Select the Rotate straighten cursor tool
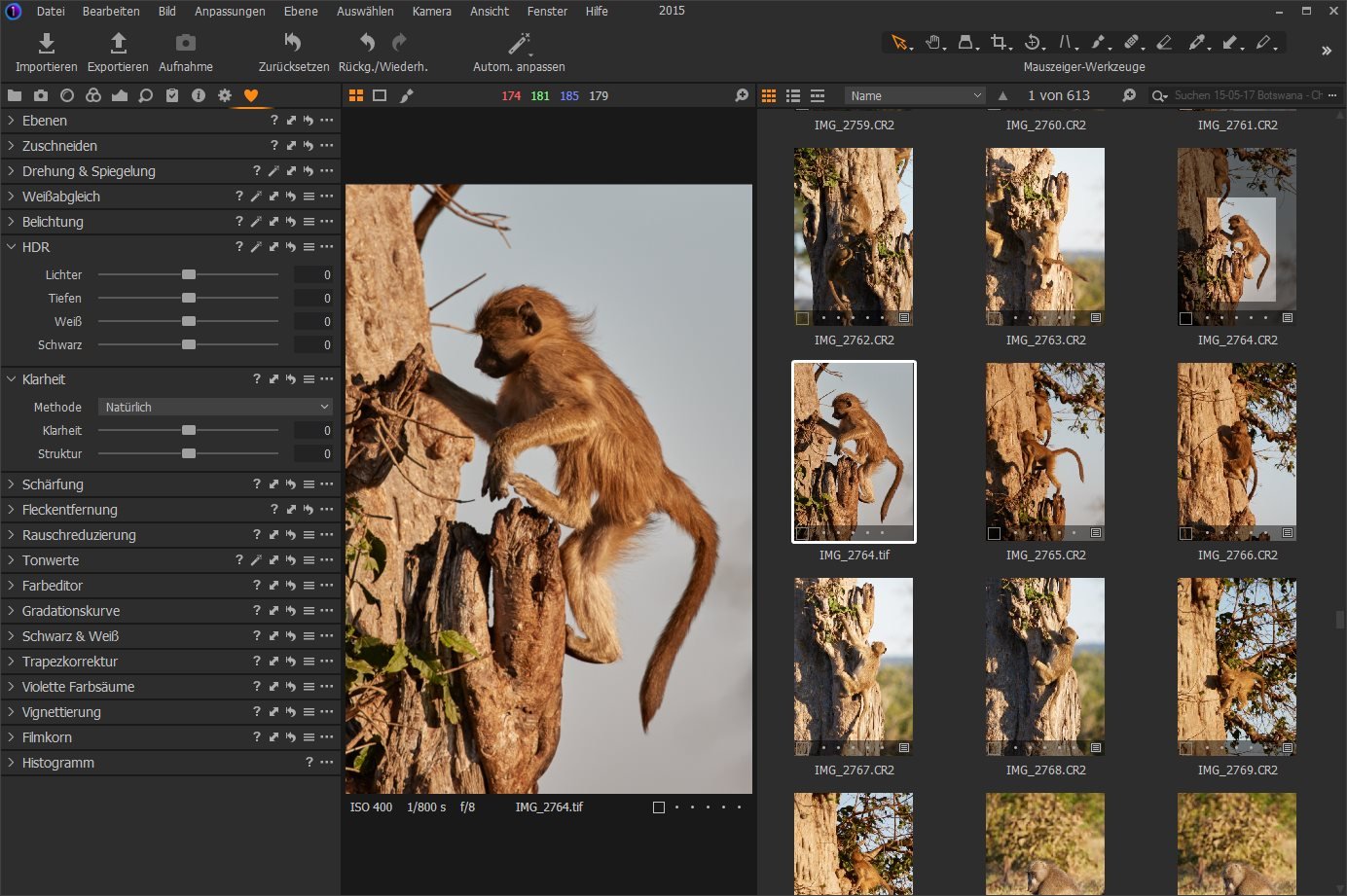 [1033, 43]
